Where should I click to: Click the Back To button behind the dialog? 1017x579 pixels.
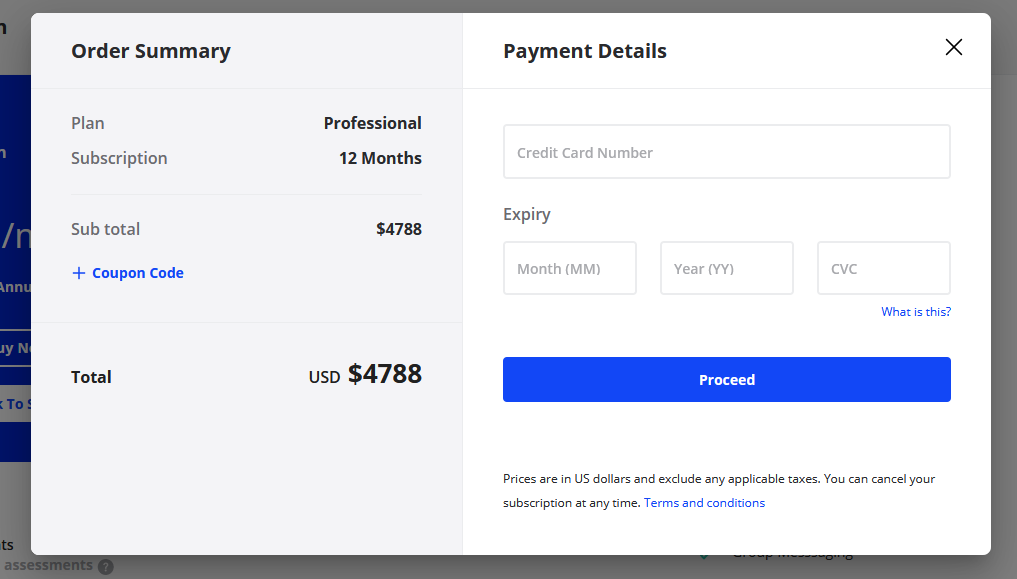15,404
